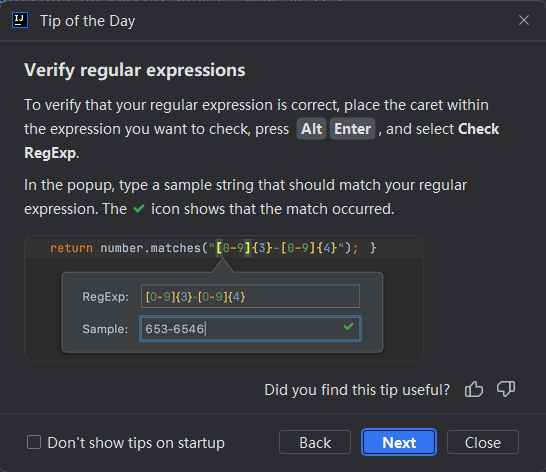The image size is (546, 472).
Task: Click the IntelliJ IDEA logo icon
Action: 20,20
